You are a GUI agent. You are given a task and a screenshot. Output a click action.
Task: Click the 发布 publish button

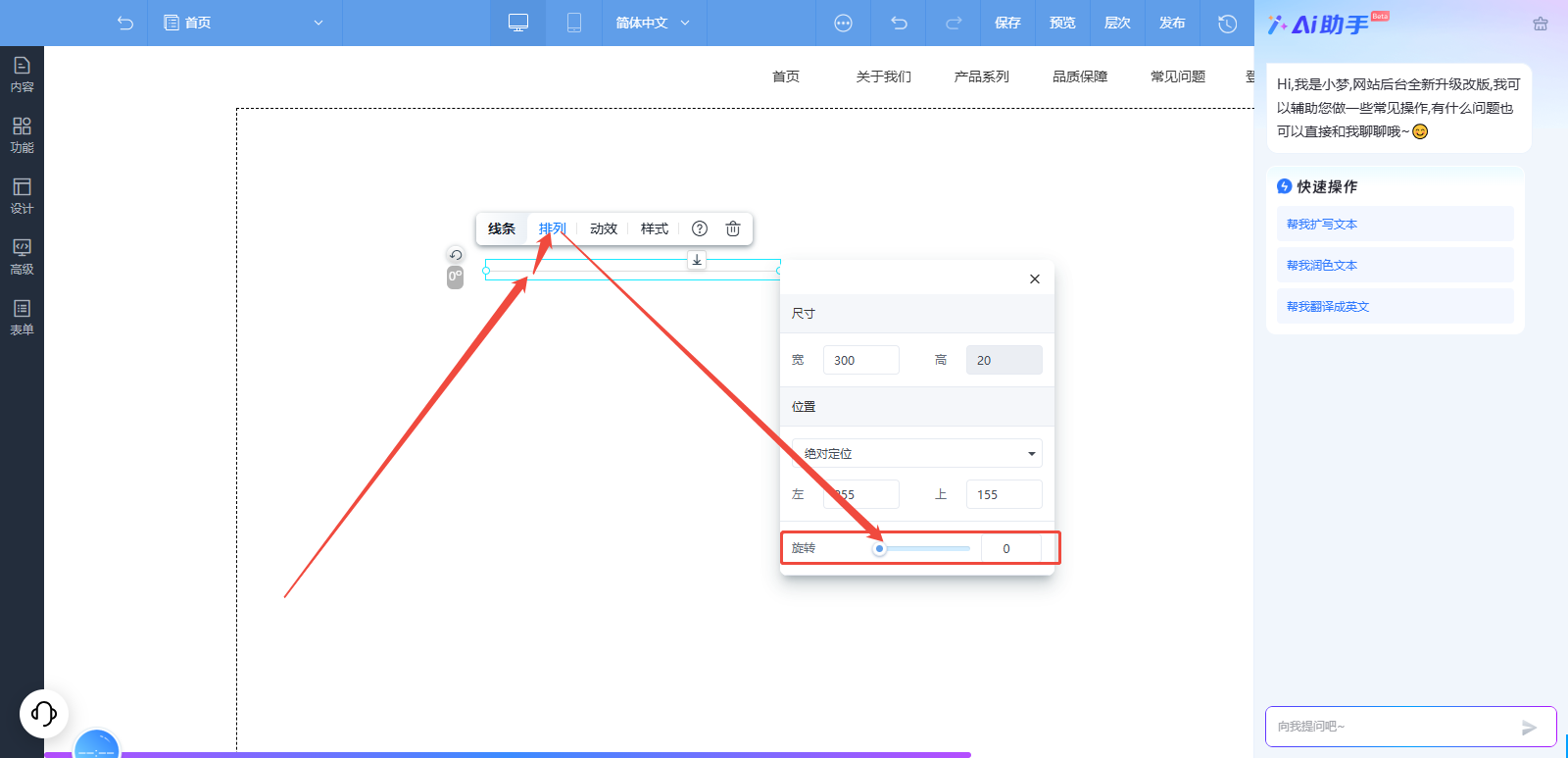(1172, 23)
